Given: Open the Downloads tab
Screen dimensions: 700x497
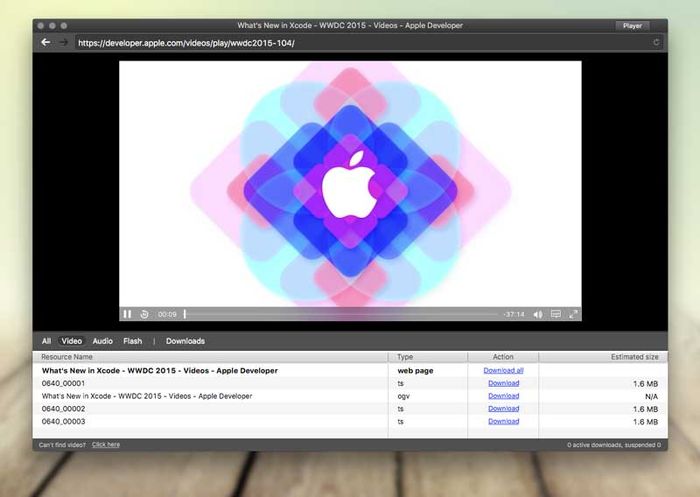Looking at the screenshot, I should 185,341.
